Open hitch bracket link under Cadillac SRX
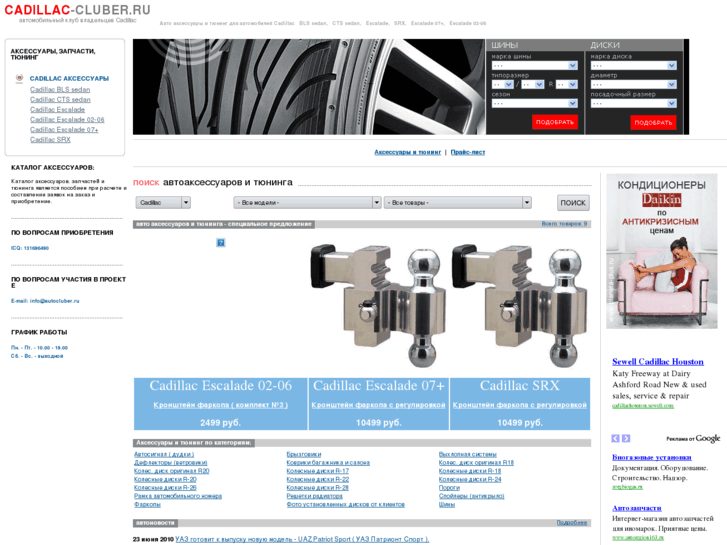The image size is (727, 545). pos(520,405)
